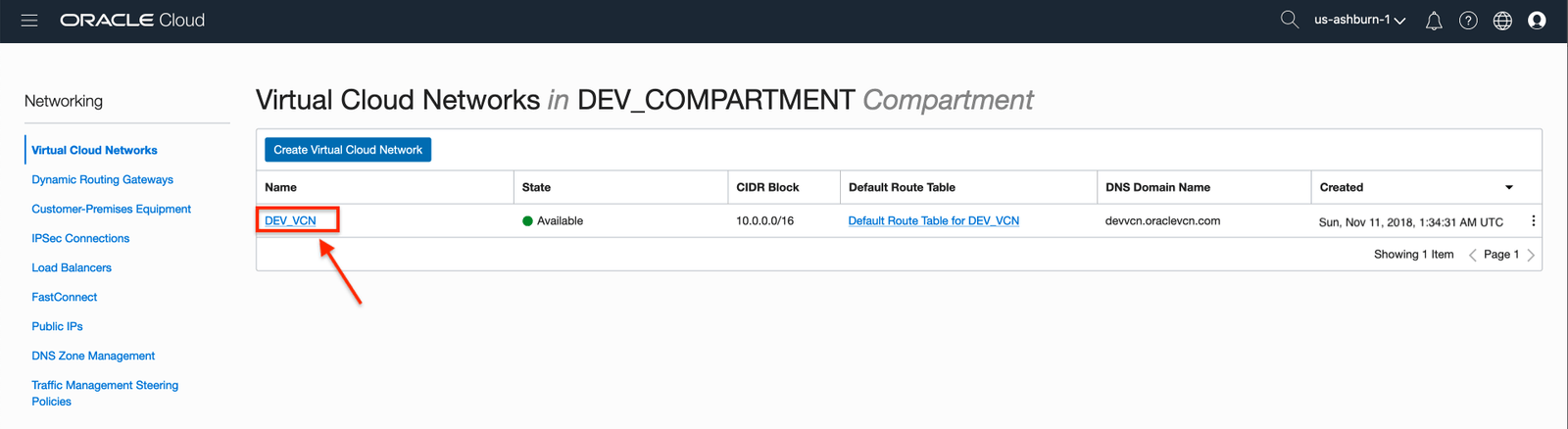Viewport: 1568px width, 429px height.
Task: Open Load Balancers in sidebar
Action: pos(72,268)
